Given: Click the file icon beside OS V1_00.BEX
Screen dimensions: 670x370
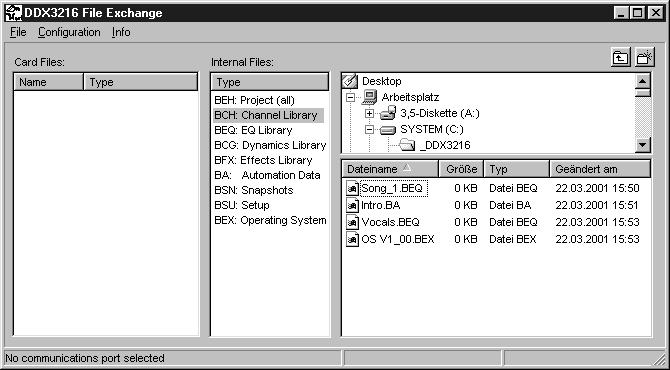Looking at the screenshot, I should (x=352, y=239).
